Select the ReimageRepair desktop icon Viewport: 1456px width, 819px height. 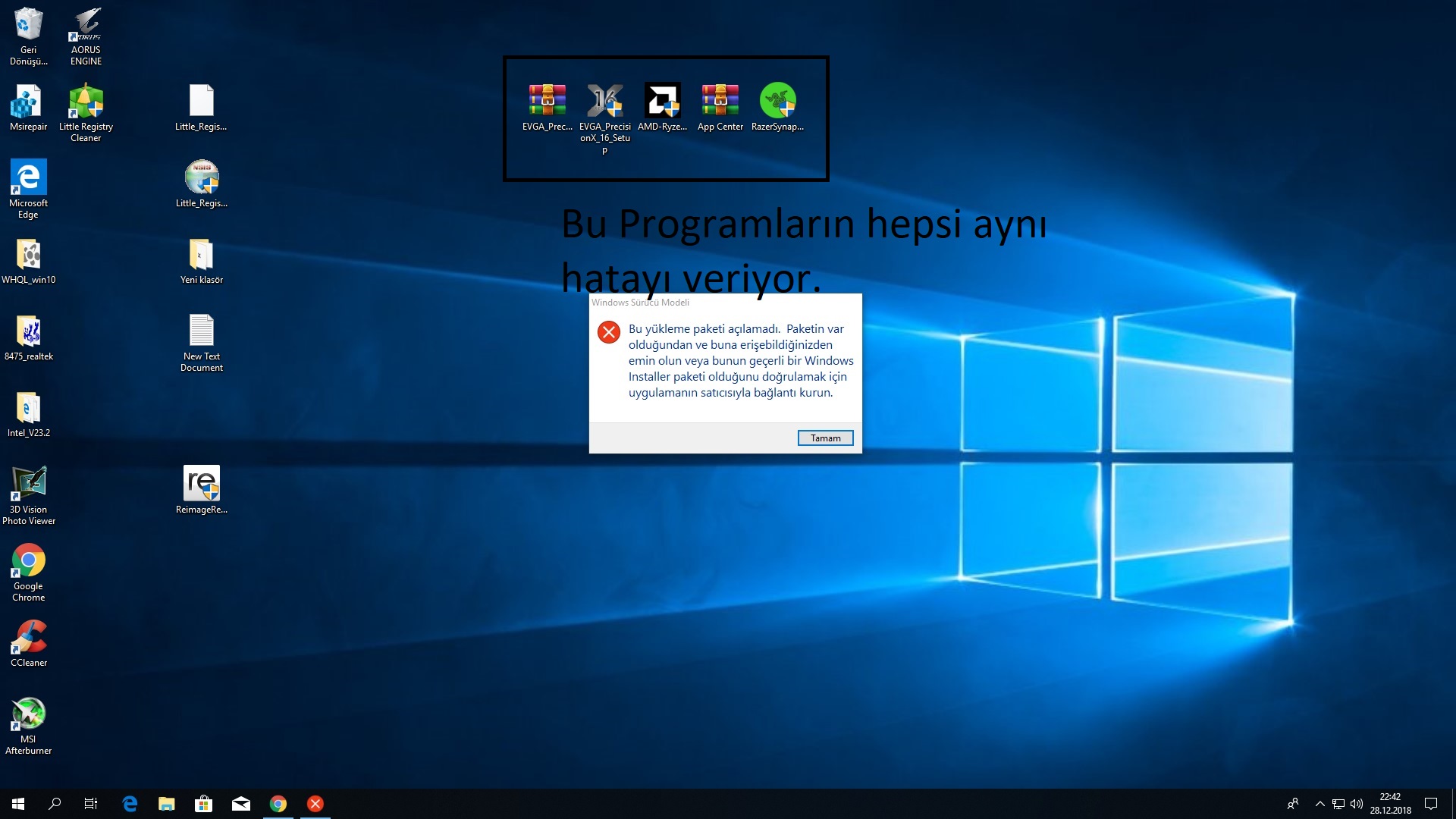[201, 489]
